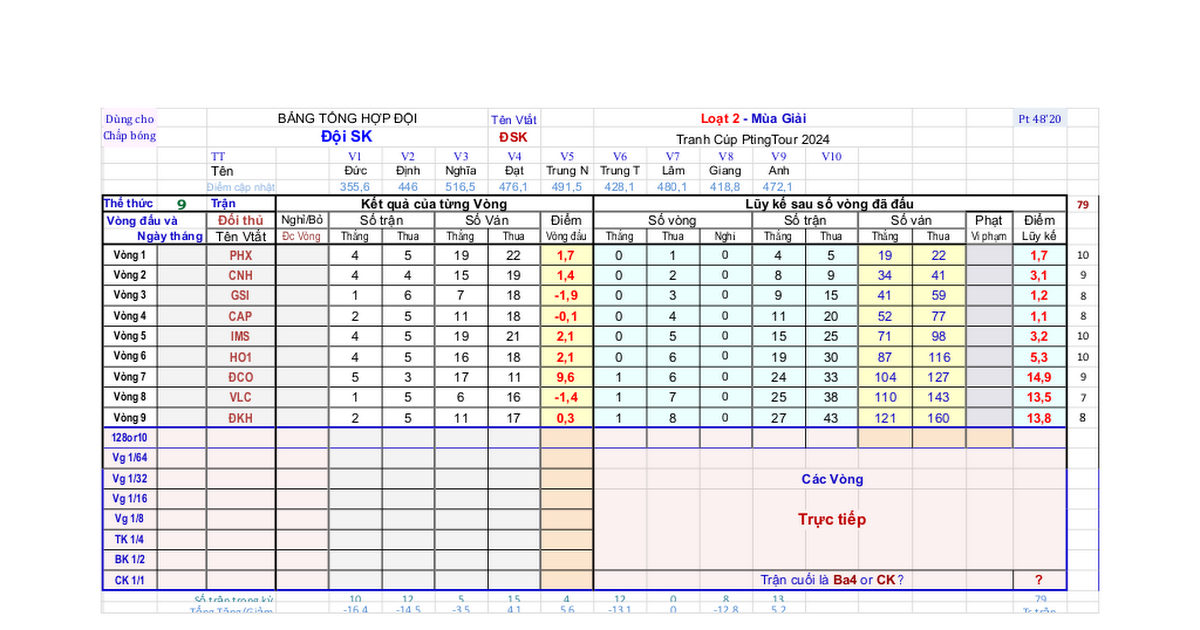The height and width of the screenshot is (630, 1200).
Task: Click cumulative score '14,9' in Vòng 7
Action: pyautogui.click(x=1039, y=377)
